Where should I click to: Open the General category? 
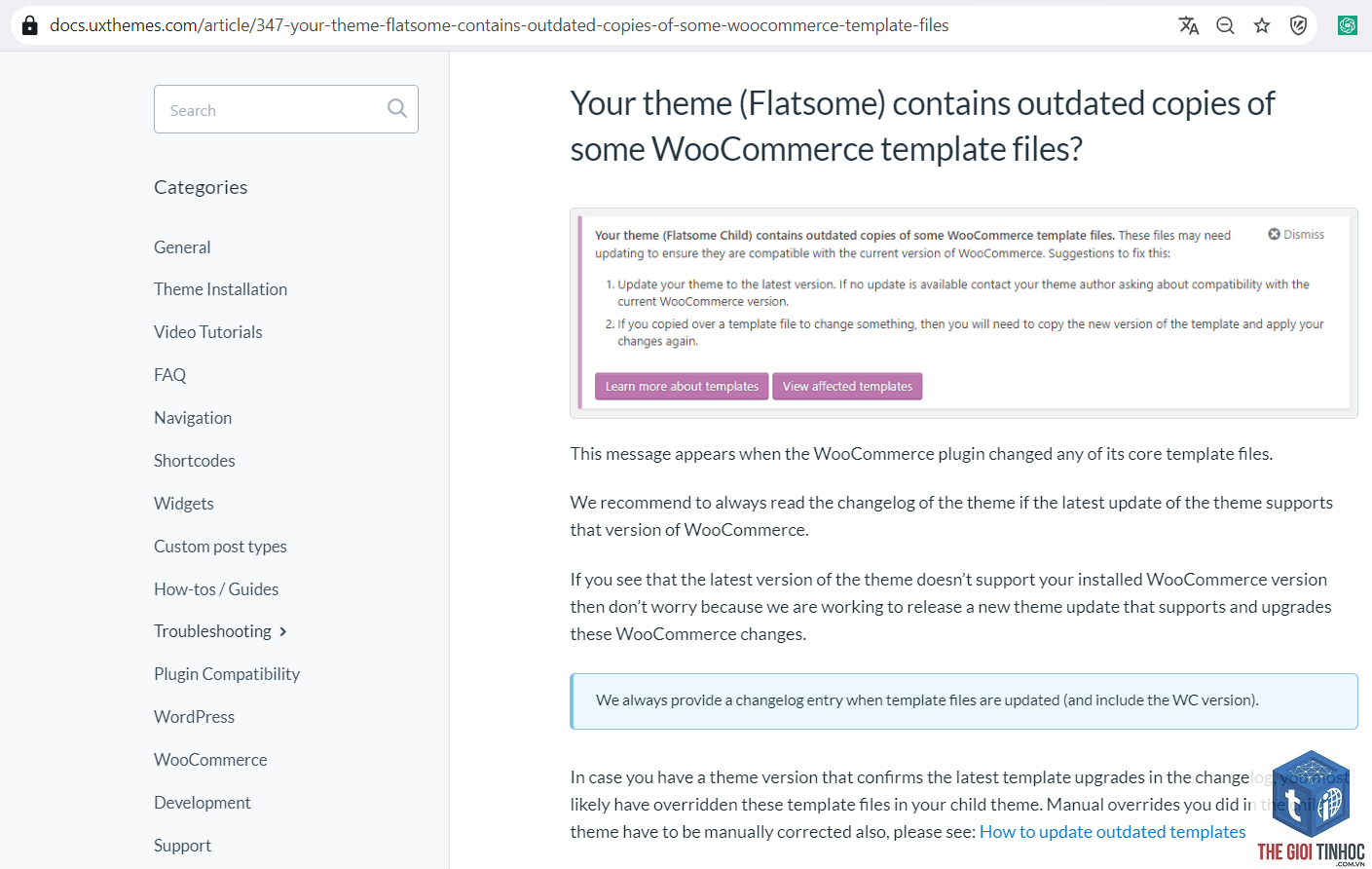(182, 247)
